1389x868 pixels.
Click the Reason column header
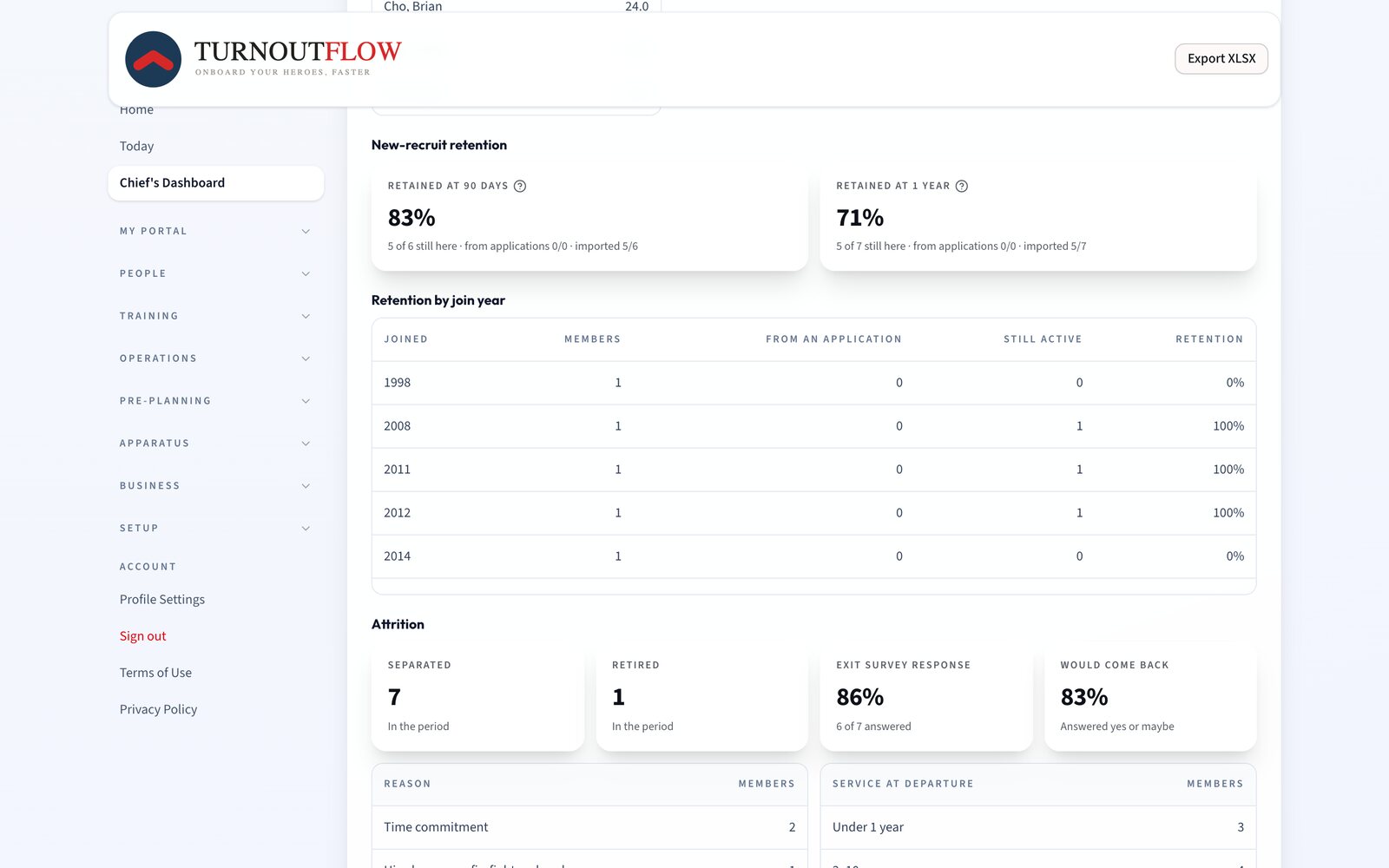coord(407,784)
